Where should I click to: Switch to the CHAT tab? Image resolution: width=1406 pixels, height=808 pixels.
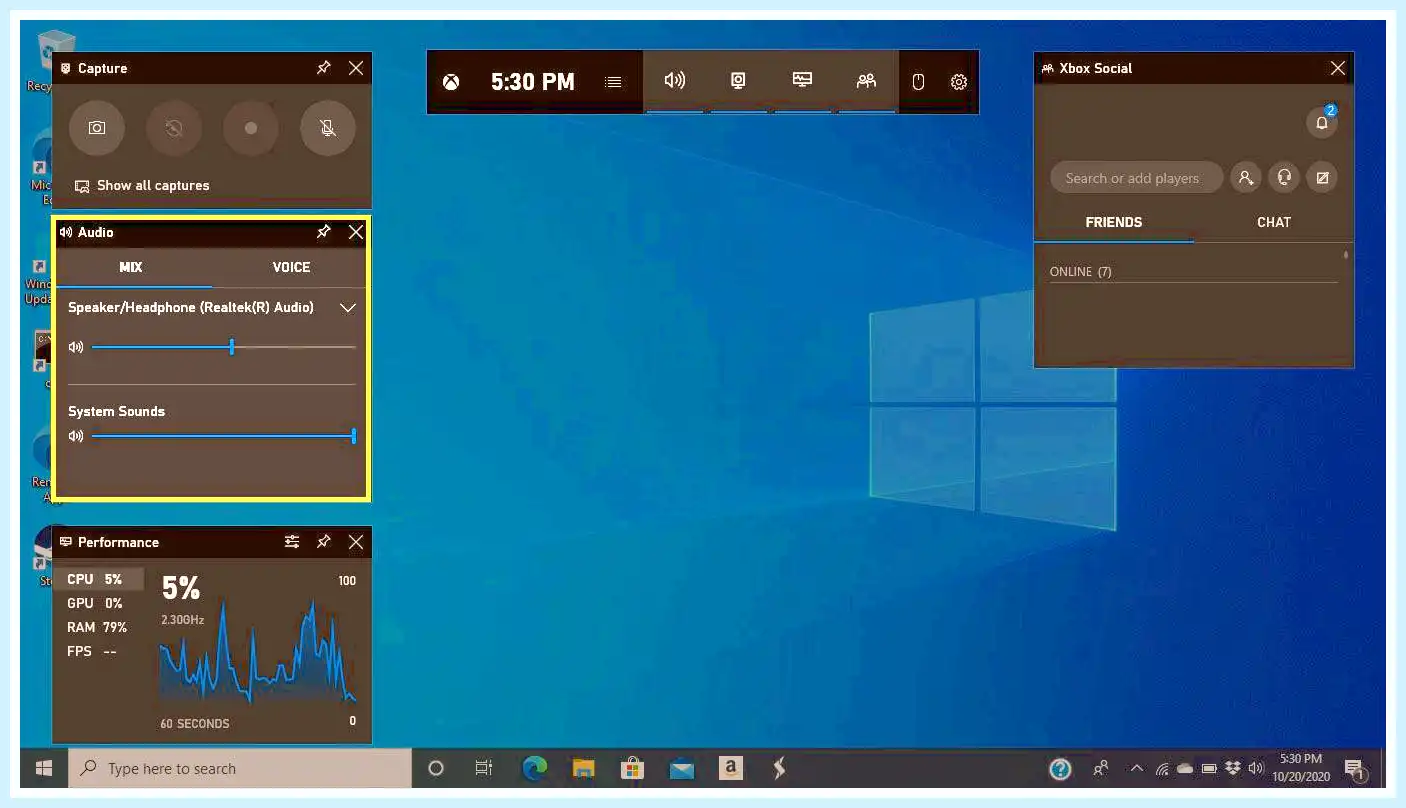(x=1274, y=223)
